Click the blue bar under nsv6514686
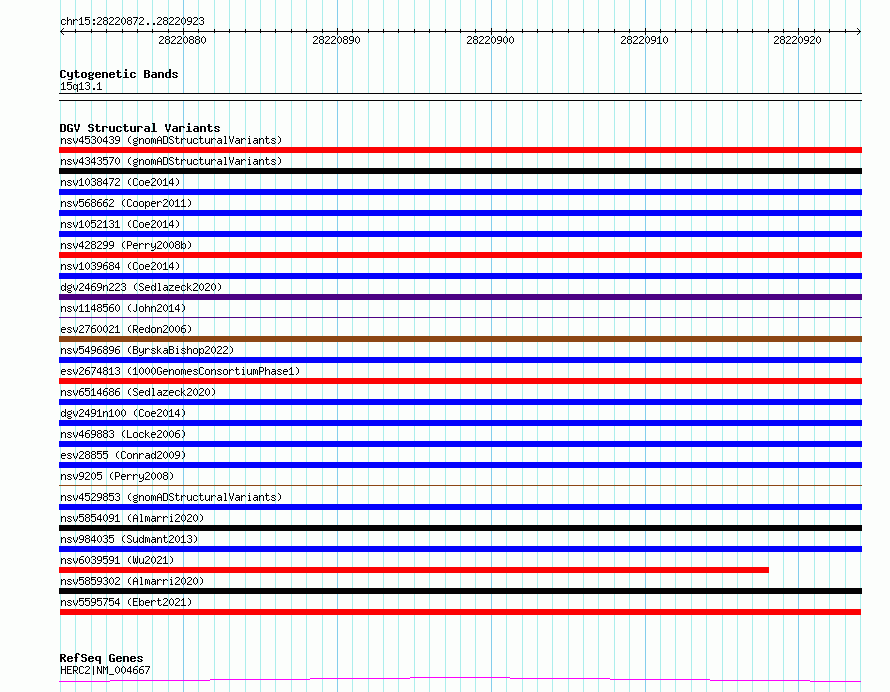Viewport: 890px width, 692px height. [460, 402]
